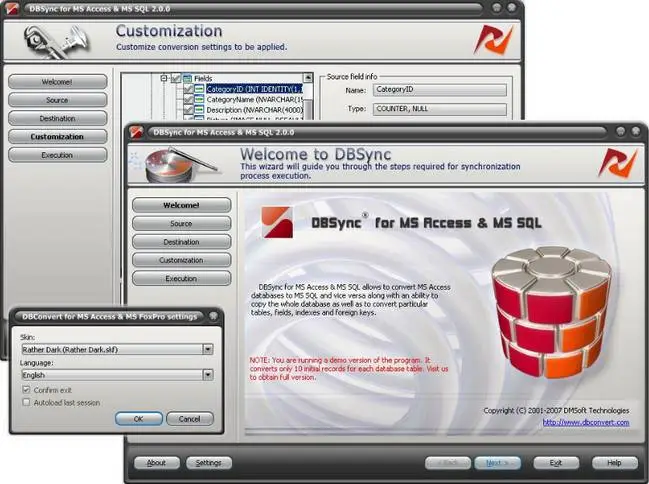The width and height of the screenshot is (649, 484).
Task: Click the Source step in the Customization window
Action: [58, 100]
